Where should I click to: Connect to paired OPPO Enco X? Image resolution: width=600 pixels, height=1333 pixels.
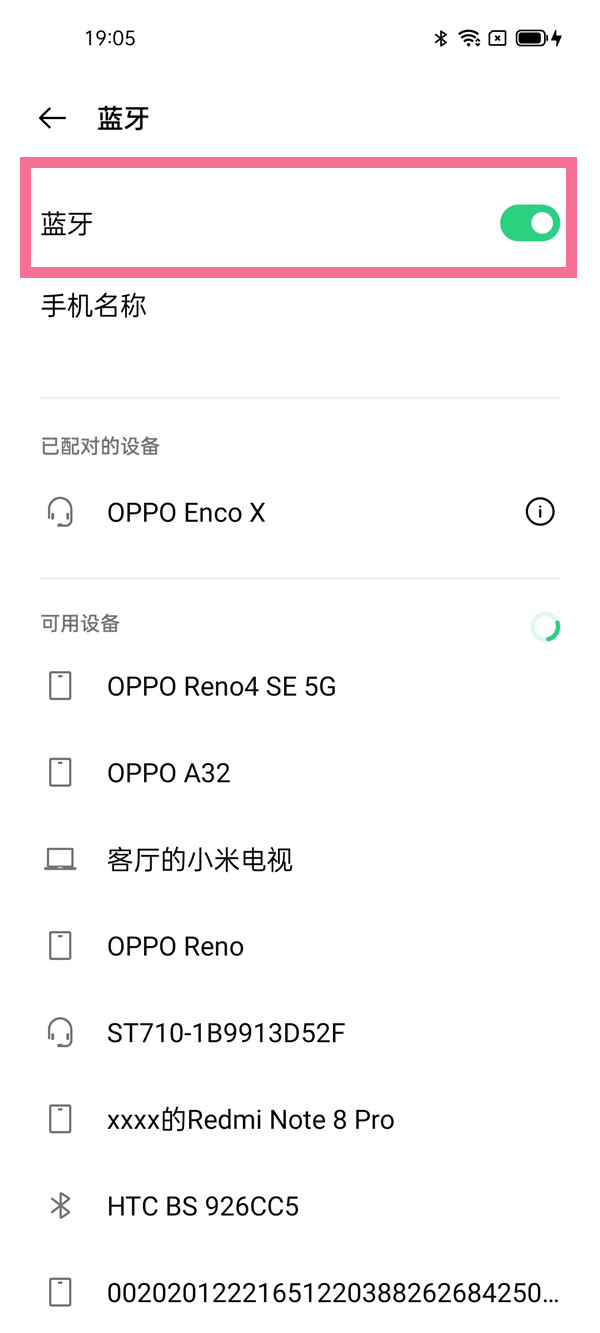pyautogui.click(x=186, y=513)
